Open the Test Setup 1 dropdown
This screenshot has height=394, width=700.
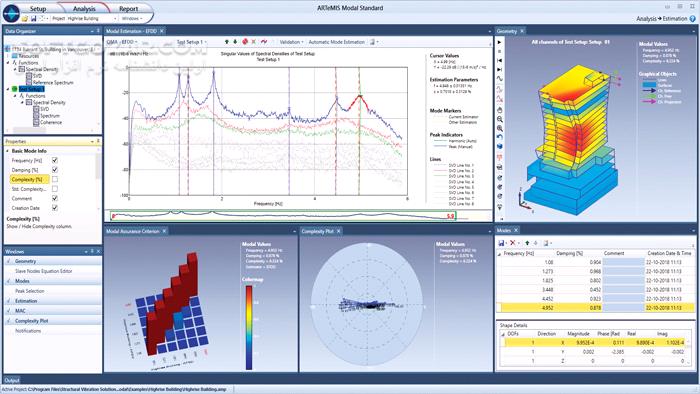coord(192,42)
